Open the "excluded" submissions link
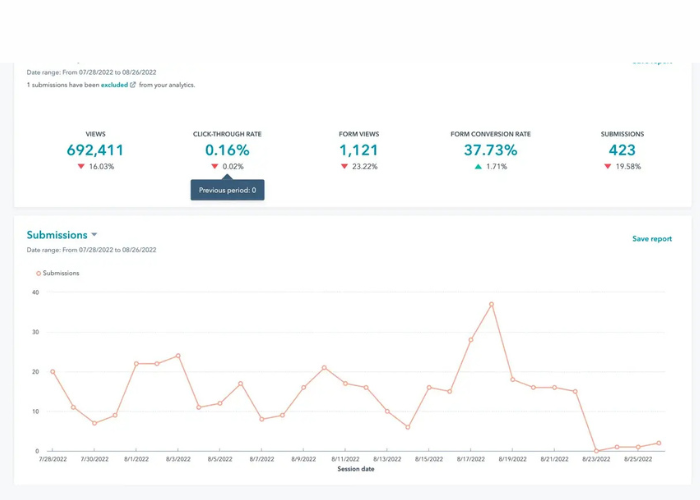Screen dimensions: 700x500 tap(114, 85)
